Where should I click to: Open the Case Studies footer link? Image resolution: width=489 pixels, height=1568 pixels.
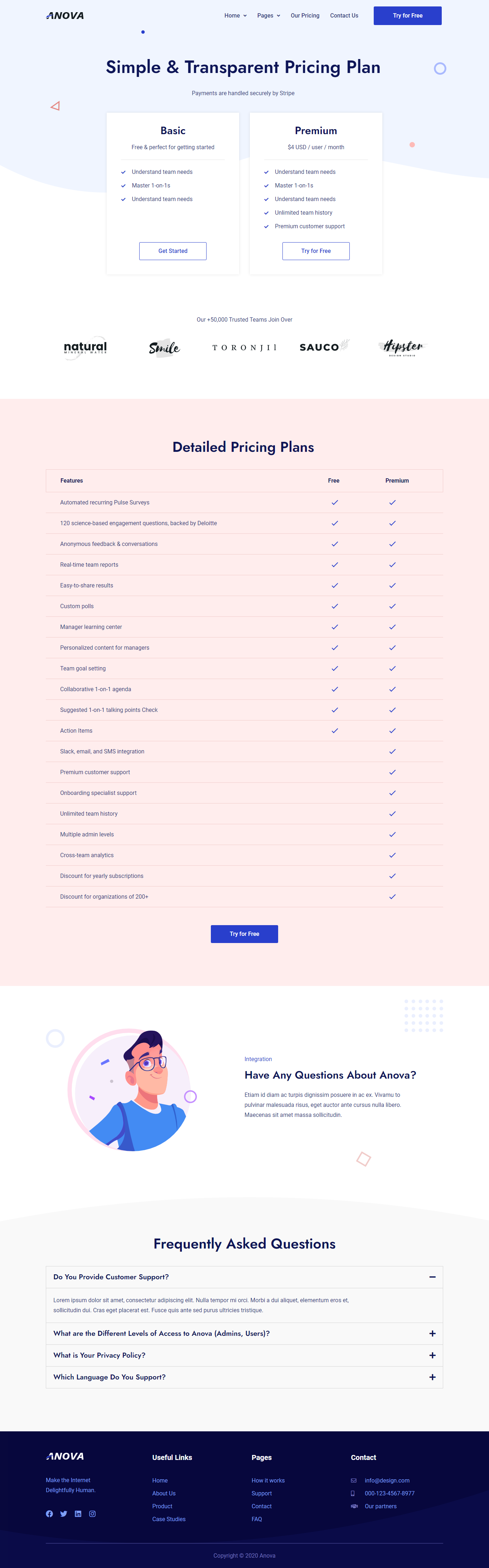(x=169, y=1519)
